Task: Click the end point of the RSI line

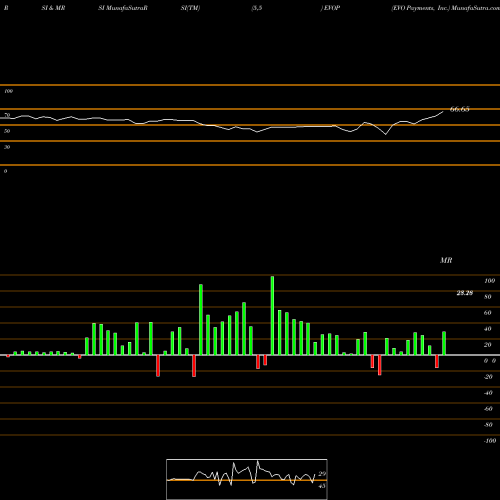Action: tap(443, 112)
